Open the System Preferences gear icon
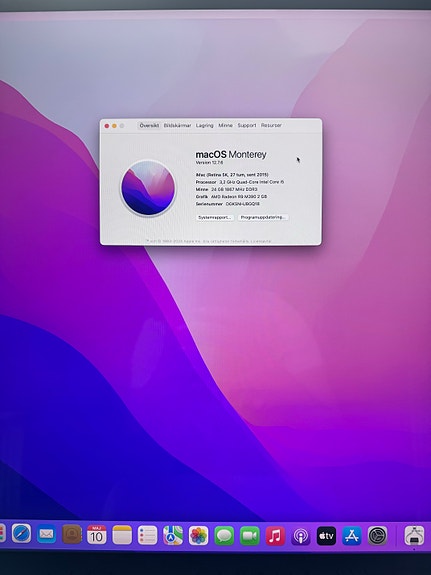The width and height of the screenshot is (431, 575). pos(377,536)
